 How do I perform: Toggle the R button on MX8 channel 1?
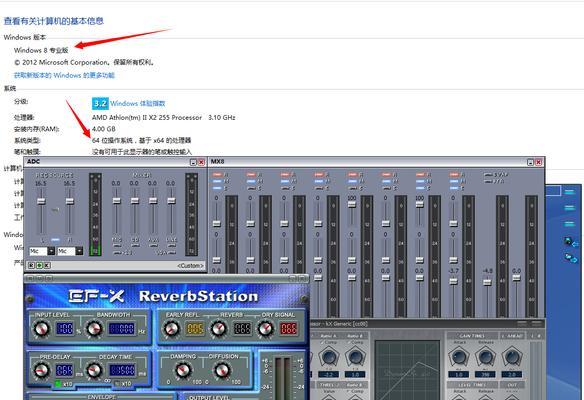(217, 174)
